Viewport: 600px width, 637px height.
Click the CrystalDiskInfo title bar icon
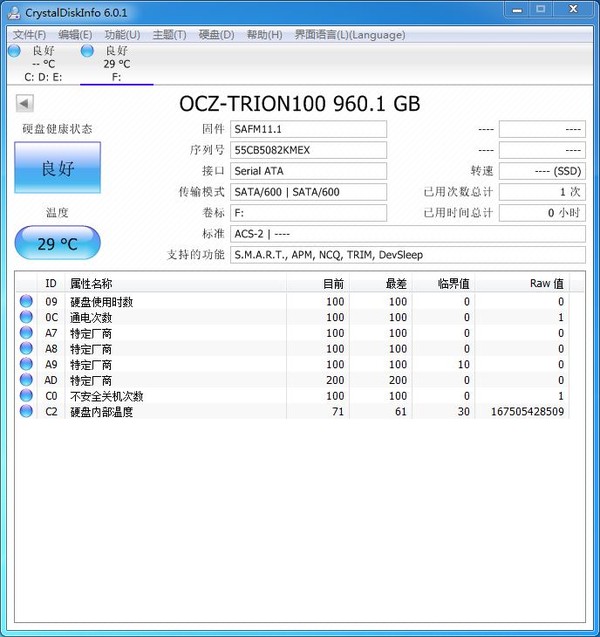[15, 13]
